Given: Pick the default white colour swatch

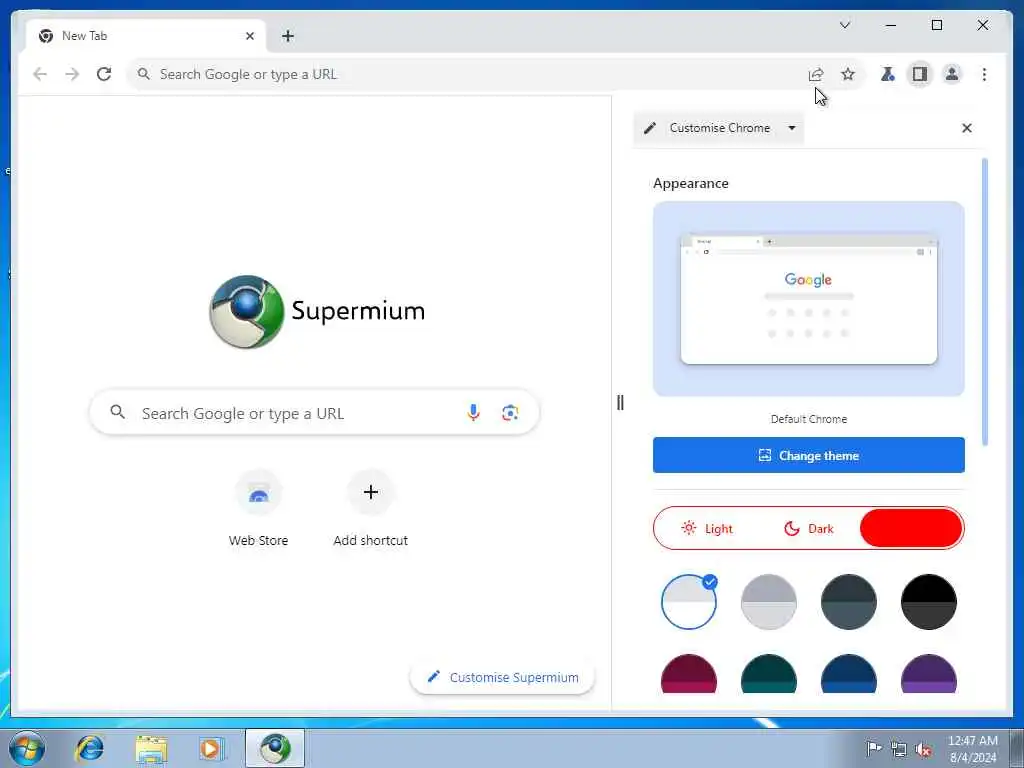Looking at the screenshot, I should (688, 602).
